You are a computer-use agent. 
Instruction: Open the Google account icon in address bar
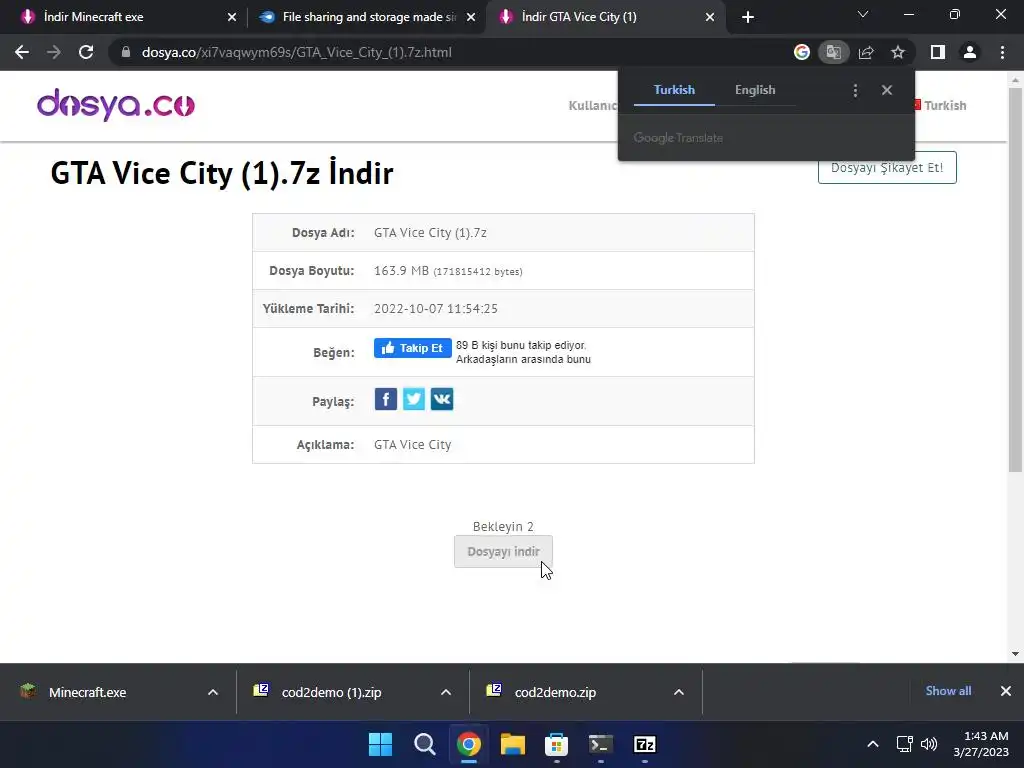coord(802,52)
